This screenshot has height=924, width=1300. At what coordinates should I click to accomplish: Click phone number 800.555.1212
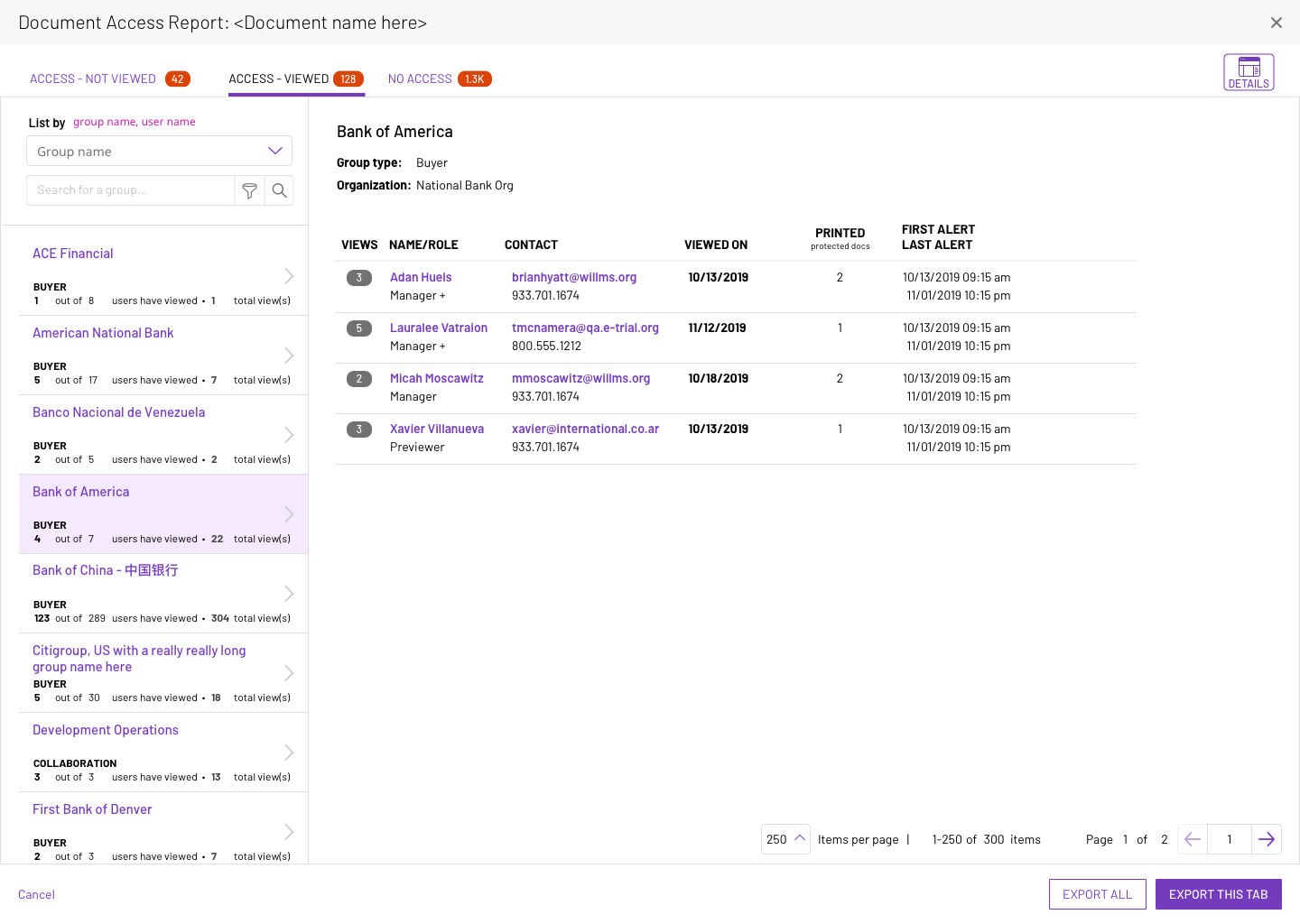point(546,346)
